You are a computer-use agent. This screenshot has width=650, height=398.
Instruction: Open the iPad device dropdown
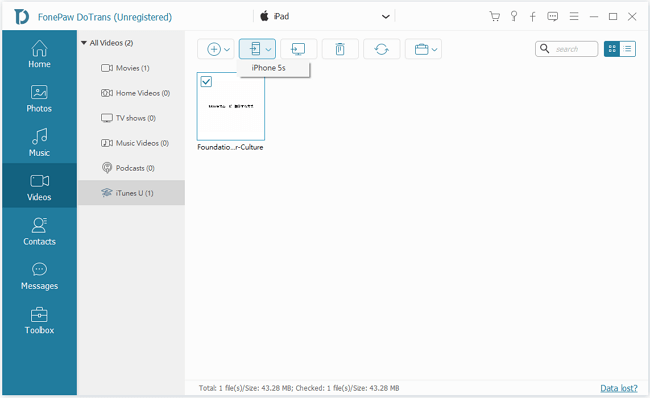pos(324,17)
